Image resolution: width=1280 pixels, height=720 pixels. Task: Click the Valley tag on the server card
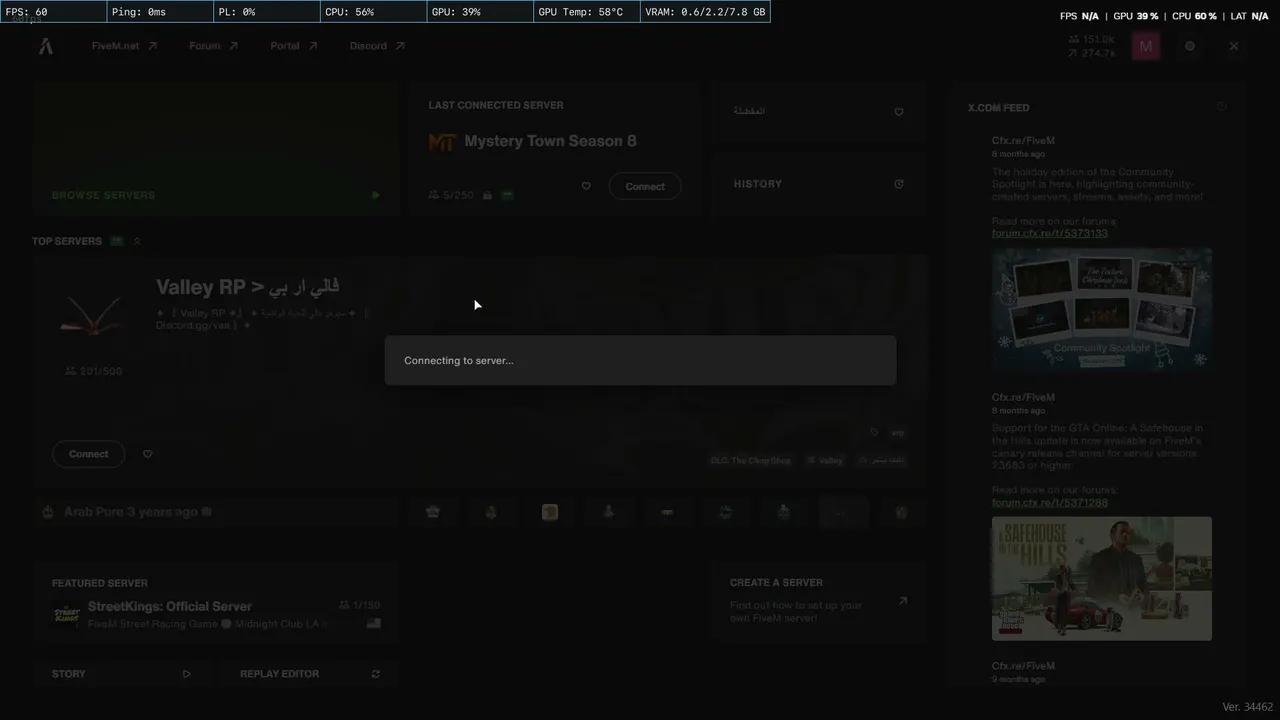(x=826, y=461)
